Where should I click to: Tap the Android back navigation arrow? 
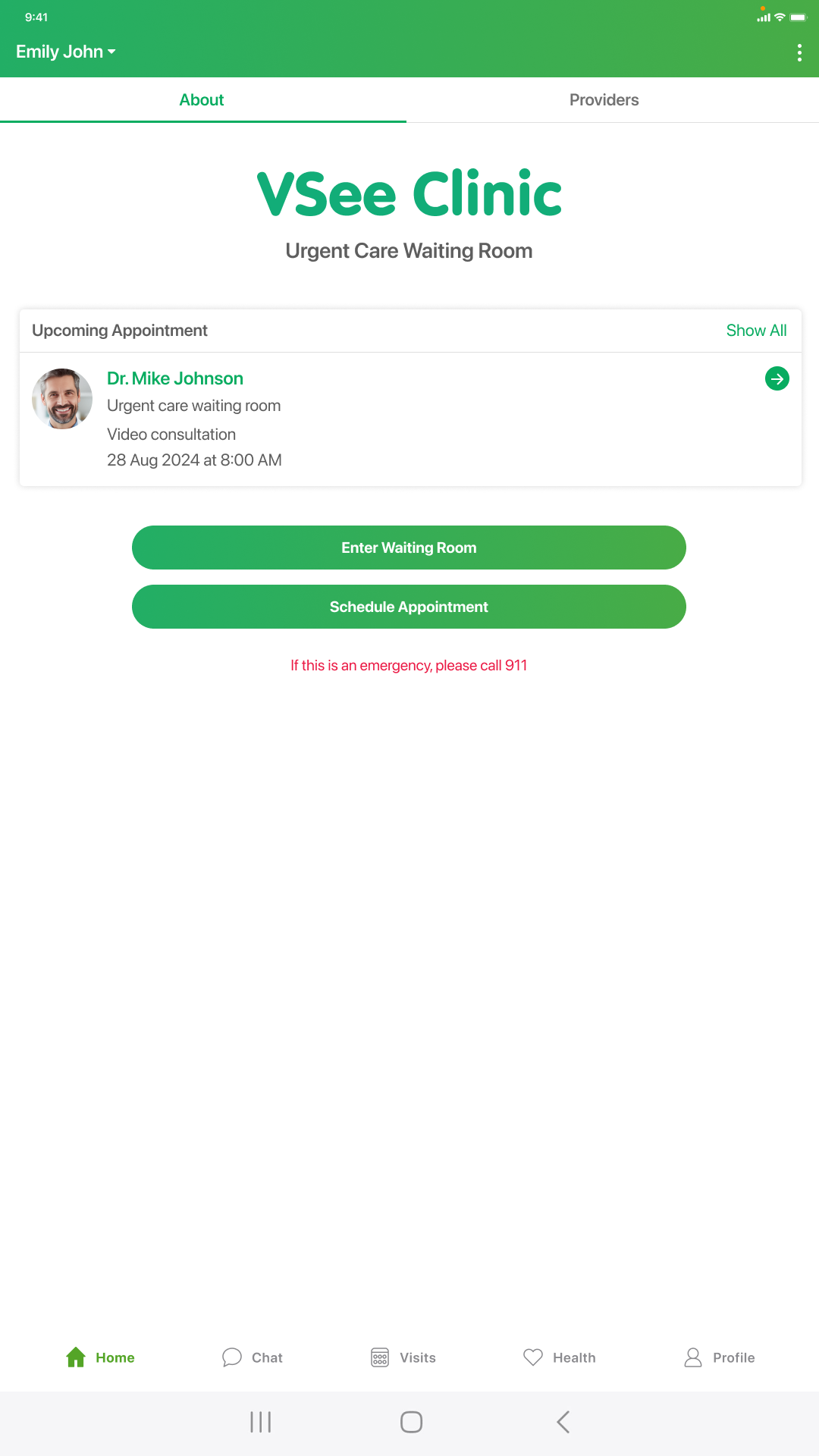click(563, 1422)
